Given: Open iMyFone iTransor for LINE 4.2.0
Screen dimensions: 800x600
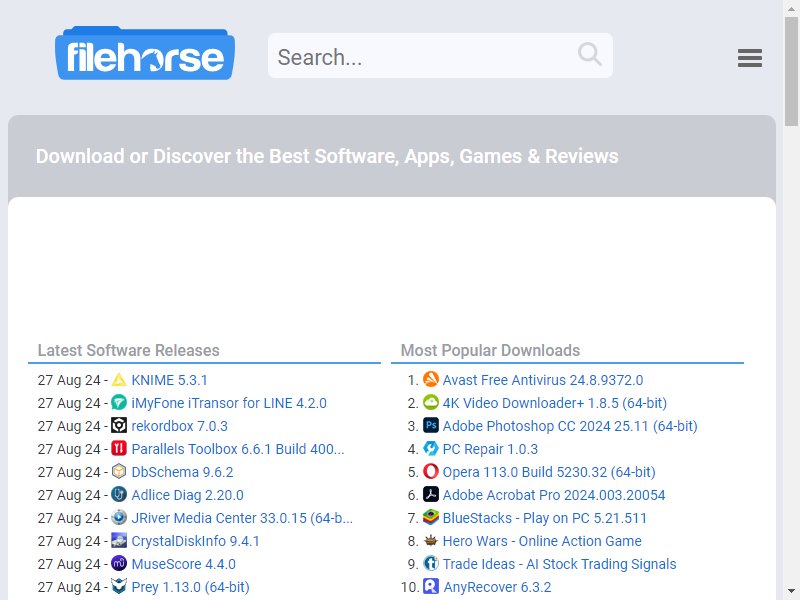Looking at the screenshot, I should point(229,403).
